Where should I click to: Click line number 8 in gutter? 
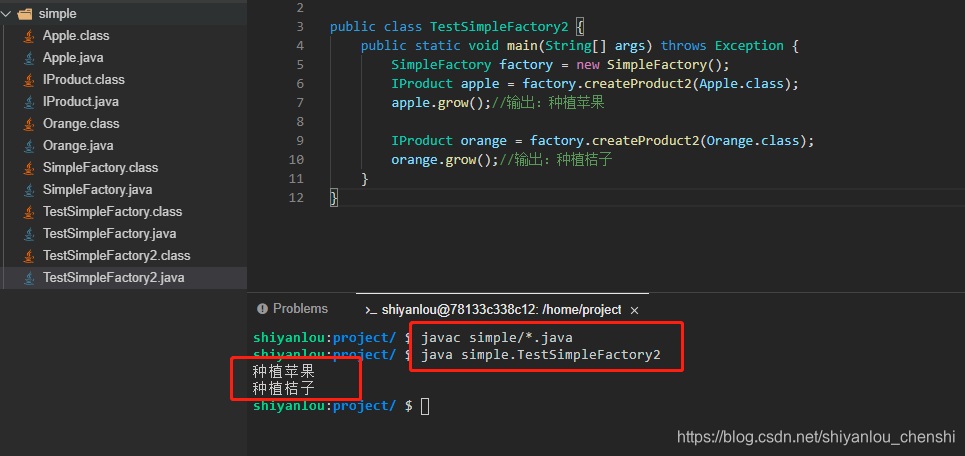[300, 122]
